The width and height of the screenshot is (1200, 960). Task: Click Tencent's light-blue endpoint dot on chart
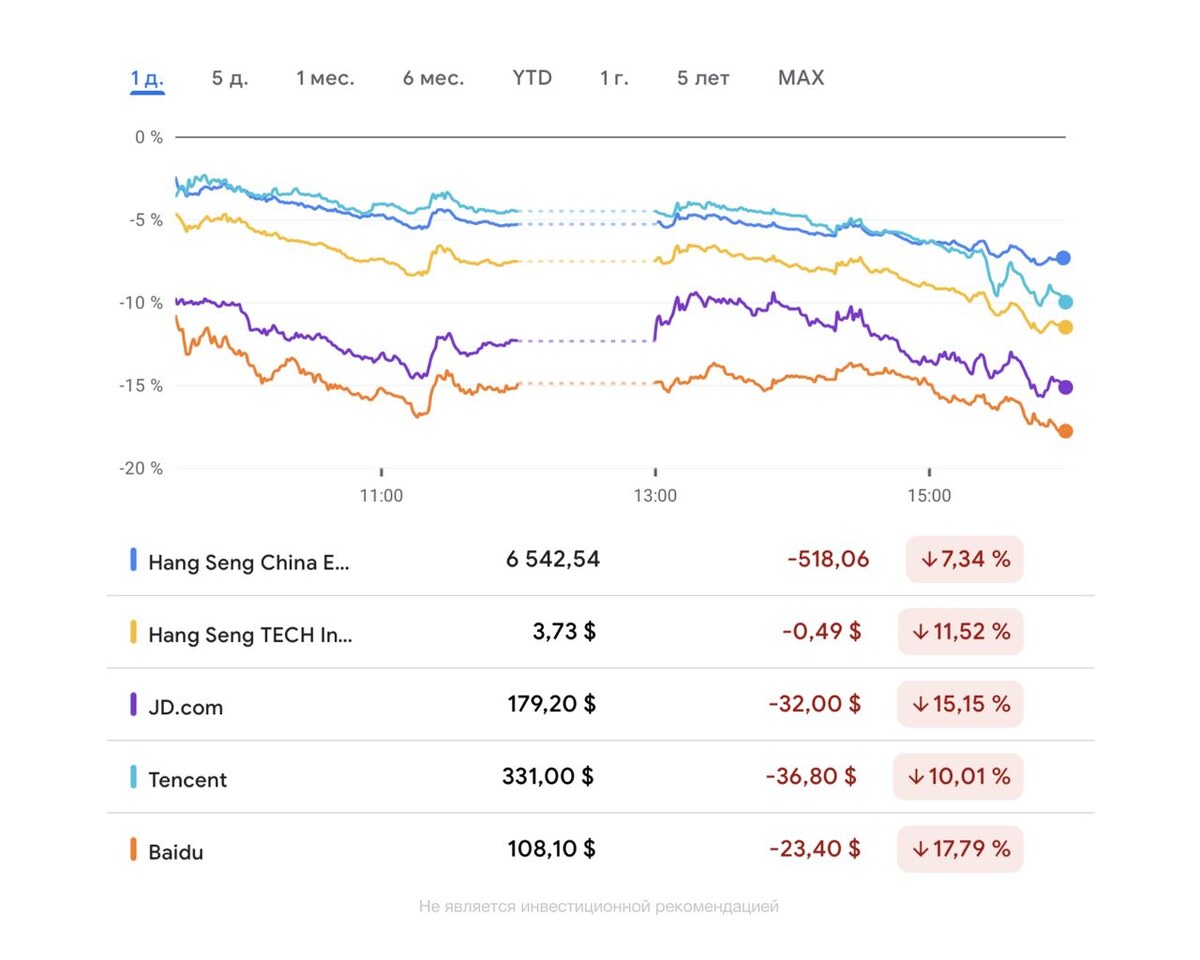point(1065,302)
